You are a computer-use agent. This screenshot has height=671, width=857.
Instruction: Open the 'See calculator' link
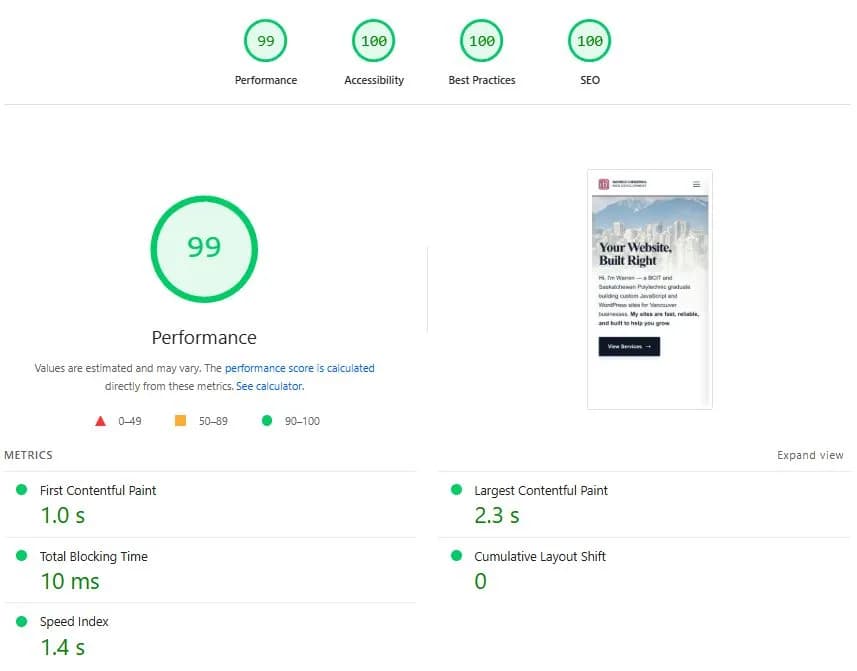(269, 386)
